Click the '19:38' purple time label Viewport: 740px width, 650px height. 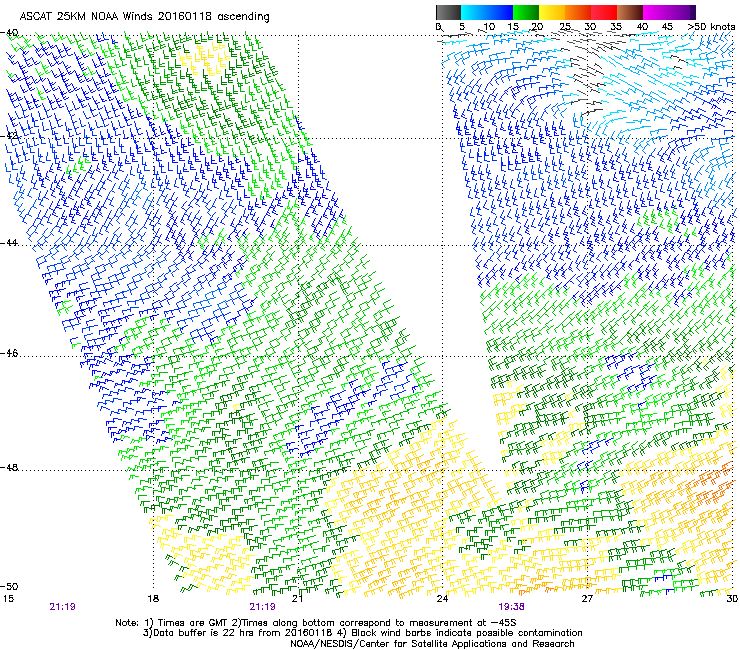pos(512,607)
